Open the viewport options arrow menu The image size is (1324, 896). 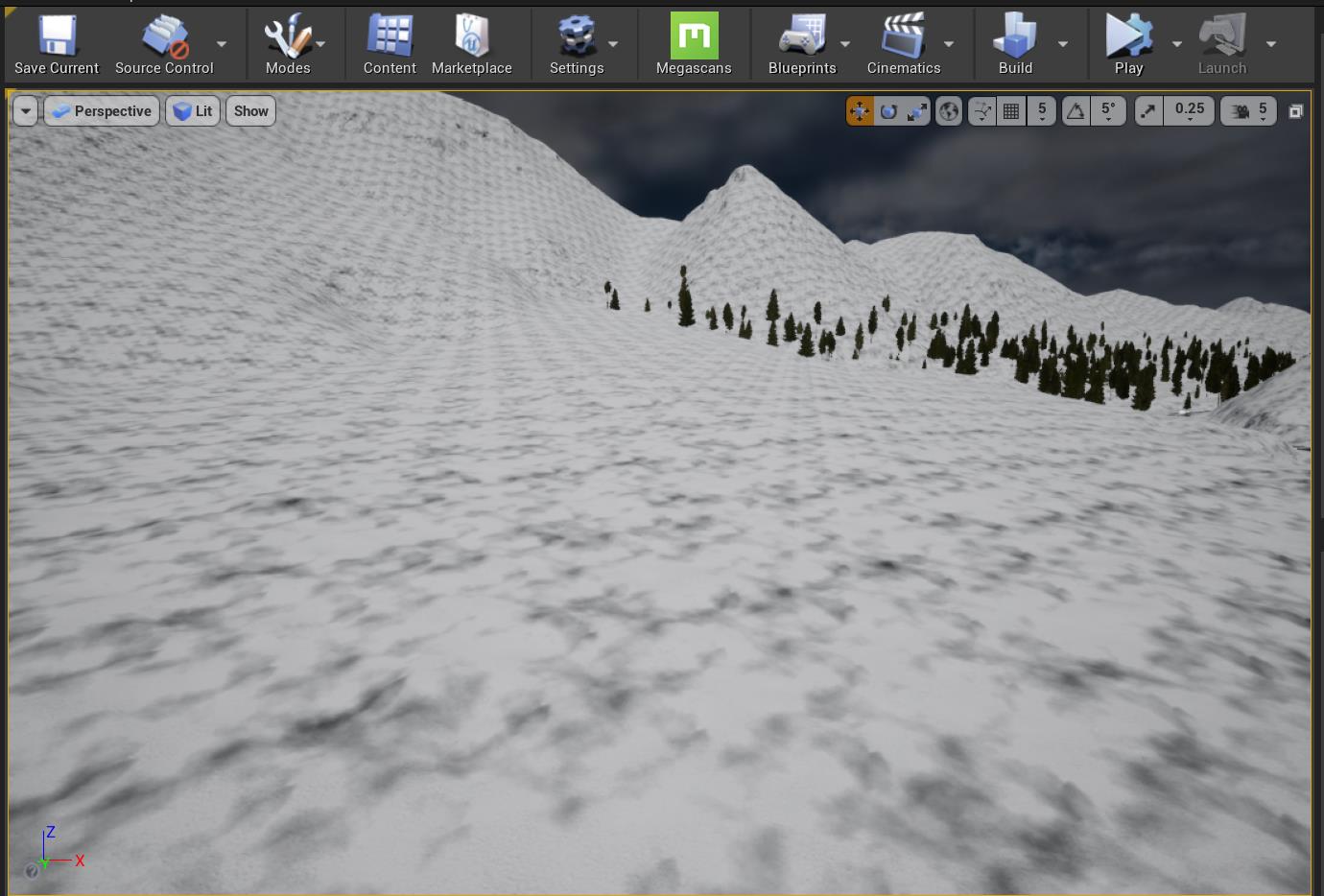tap(26, 111)
